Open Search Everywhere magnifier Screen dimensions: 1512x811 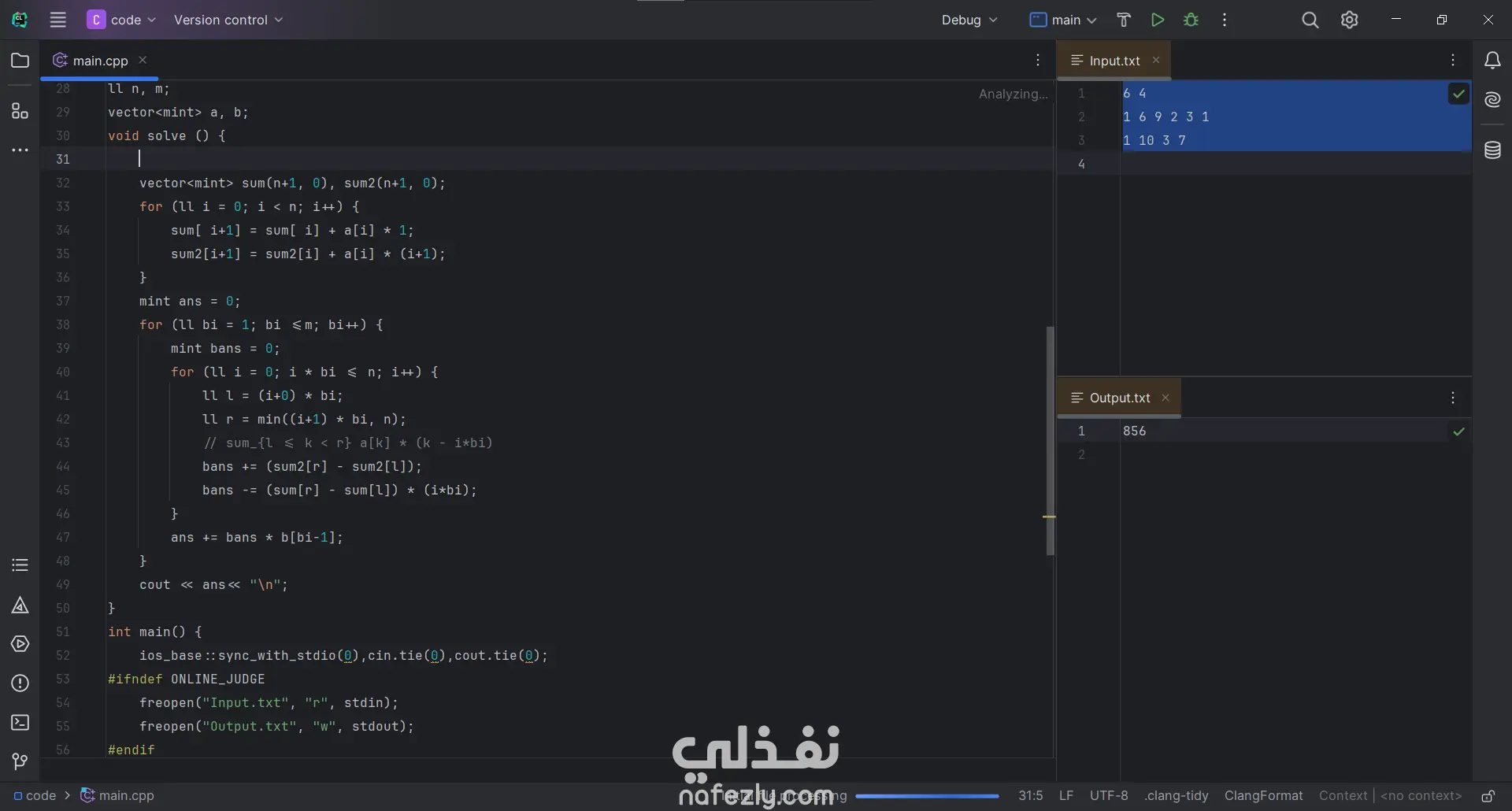point(1310,20)
